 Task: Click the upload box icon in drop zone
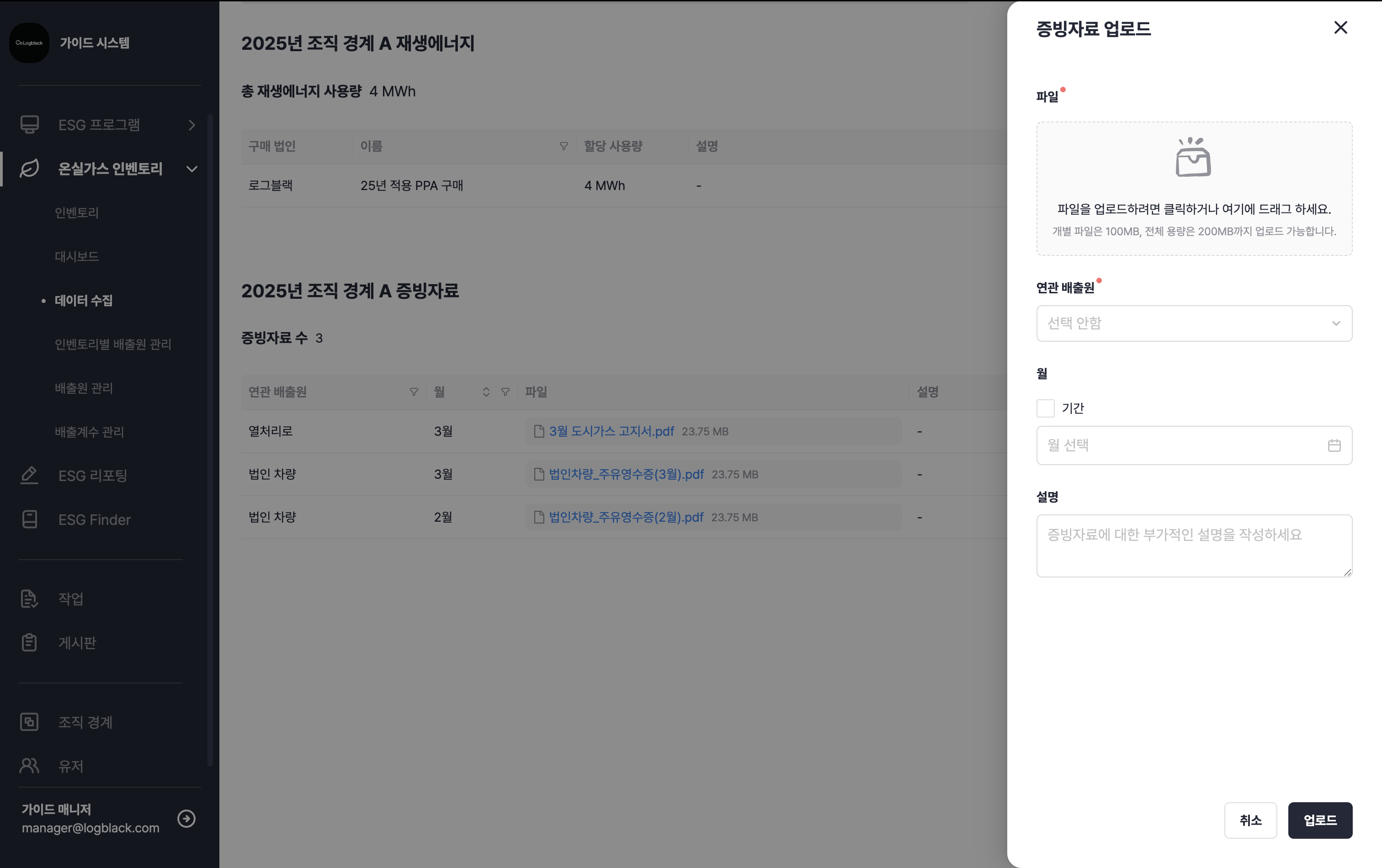coord(1193,157)
